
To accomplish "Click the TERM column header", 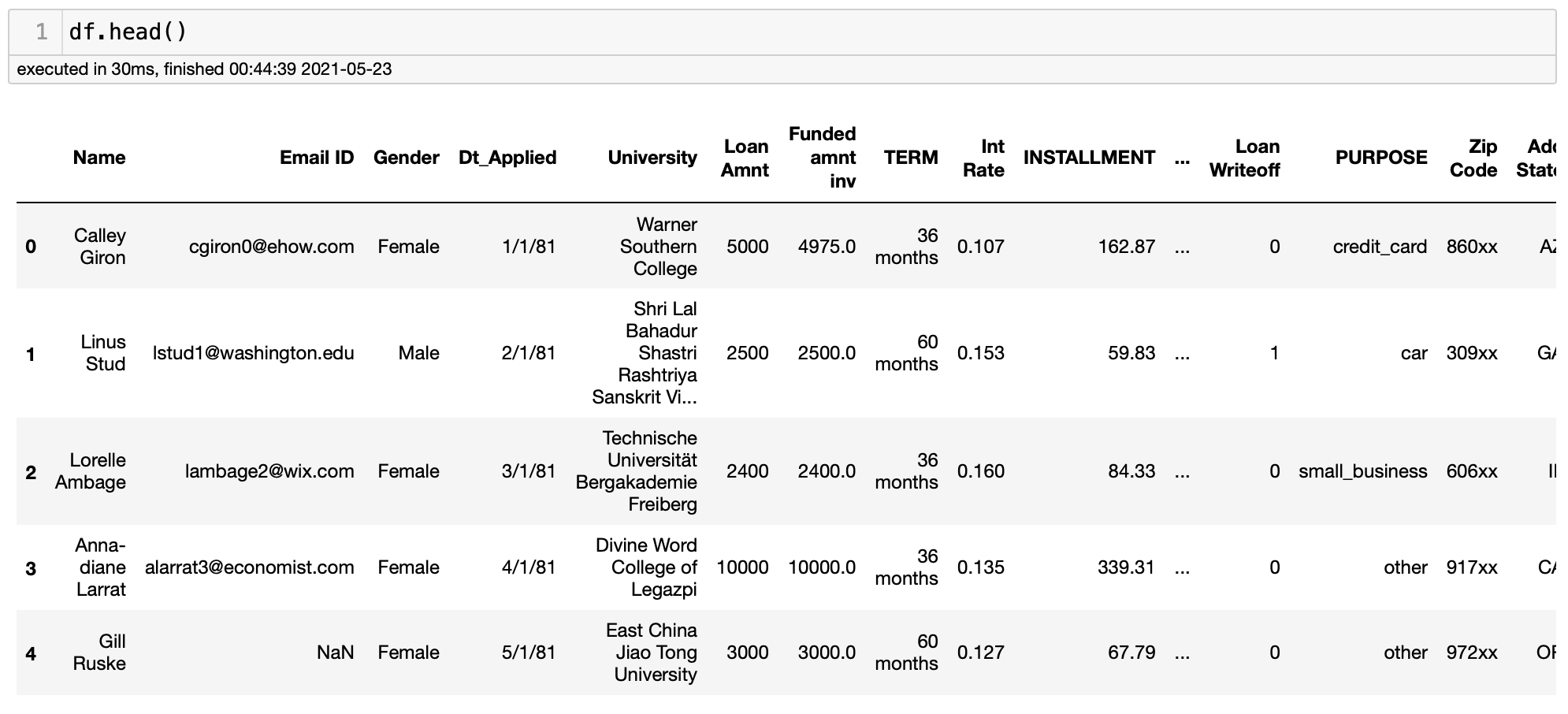I will (x=911, y=158).
